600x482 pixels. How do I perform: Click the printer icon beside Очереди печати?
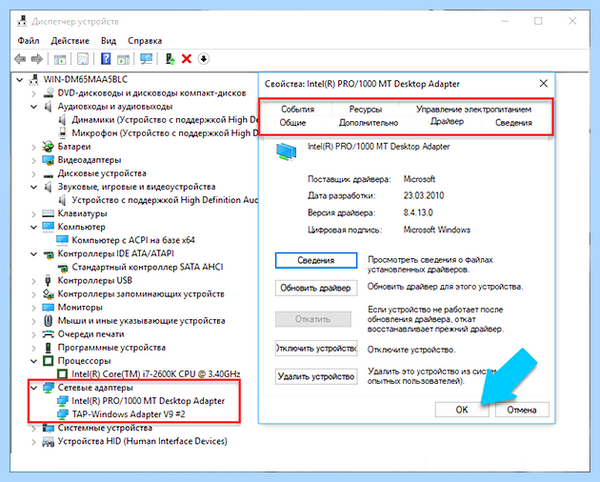click(x=48, y=334)
